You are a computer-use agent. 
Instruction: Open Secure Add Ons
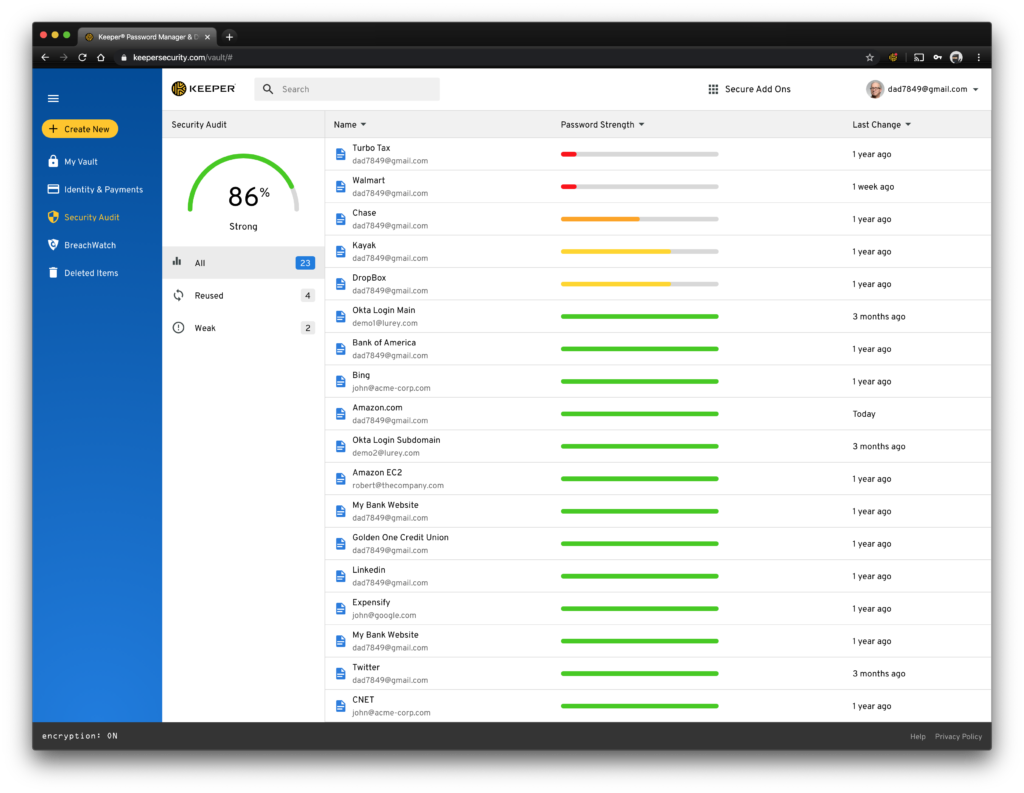pyautogui.click(x=749, y=89)
